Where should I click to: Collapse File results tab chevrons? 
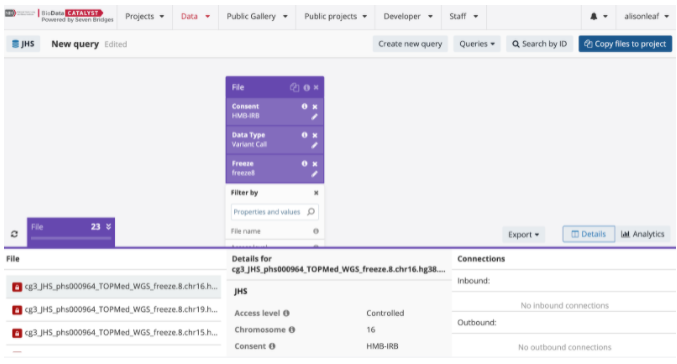click(108, 227)
